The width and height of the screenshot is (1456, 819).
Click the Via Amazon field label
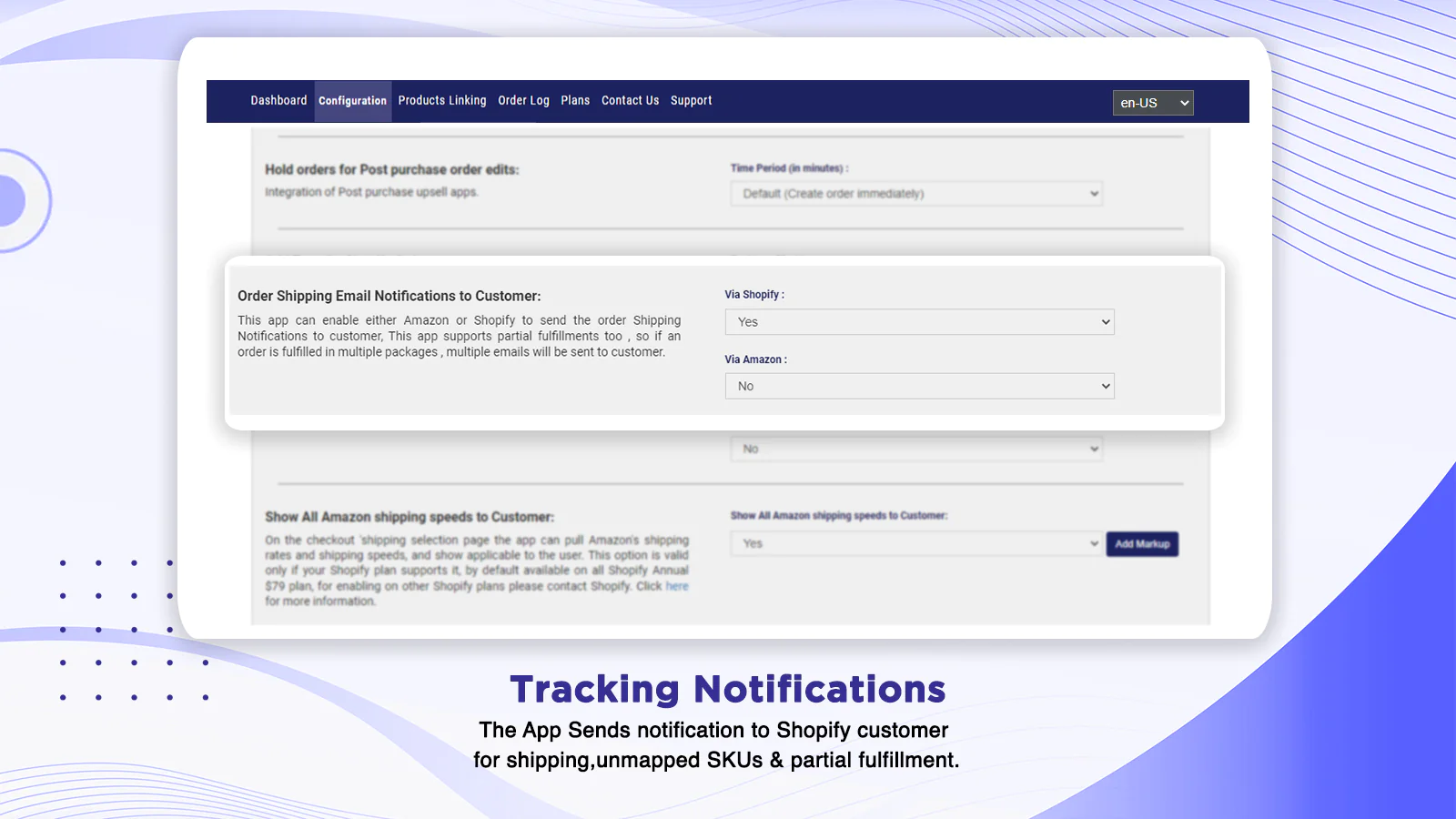(755, 359)
